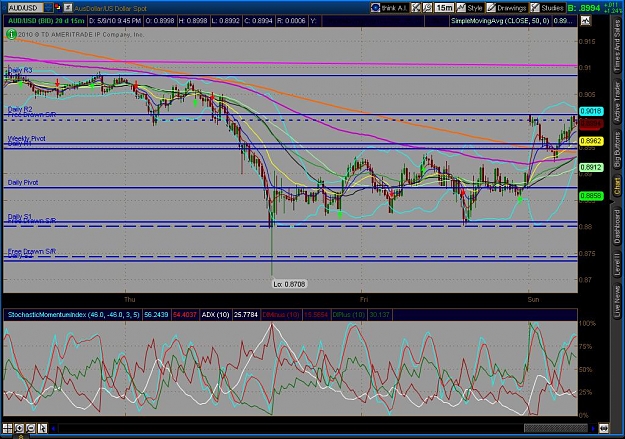This screenshot has width=625, height=439.
Task: Click the Daily R2 level label
Action: [20, 109]
